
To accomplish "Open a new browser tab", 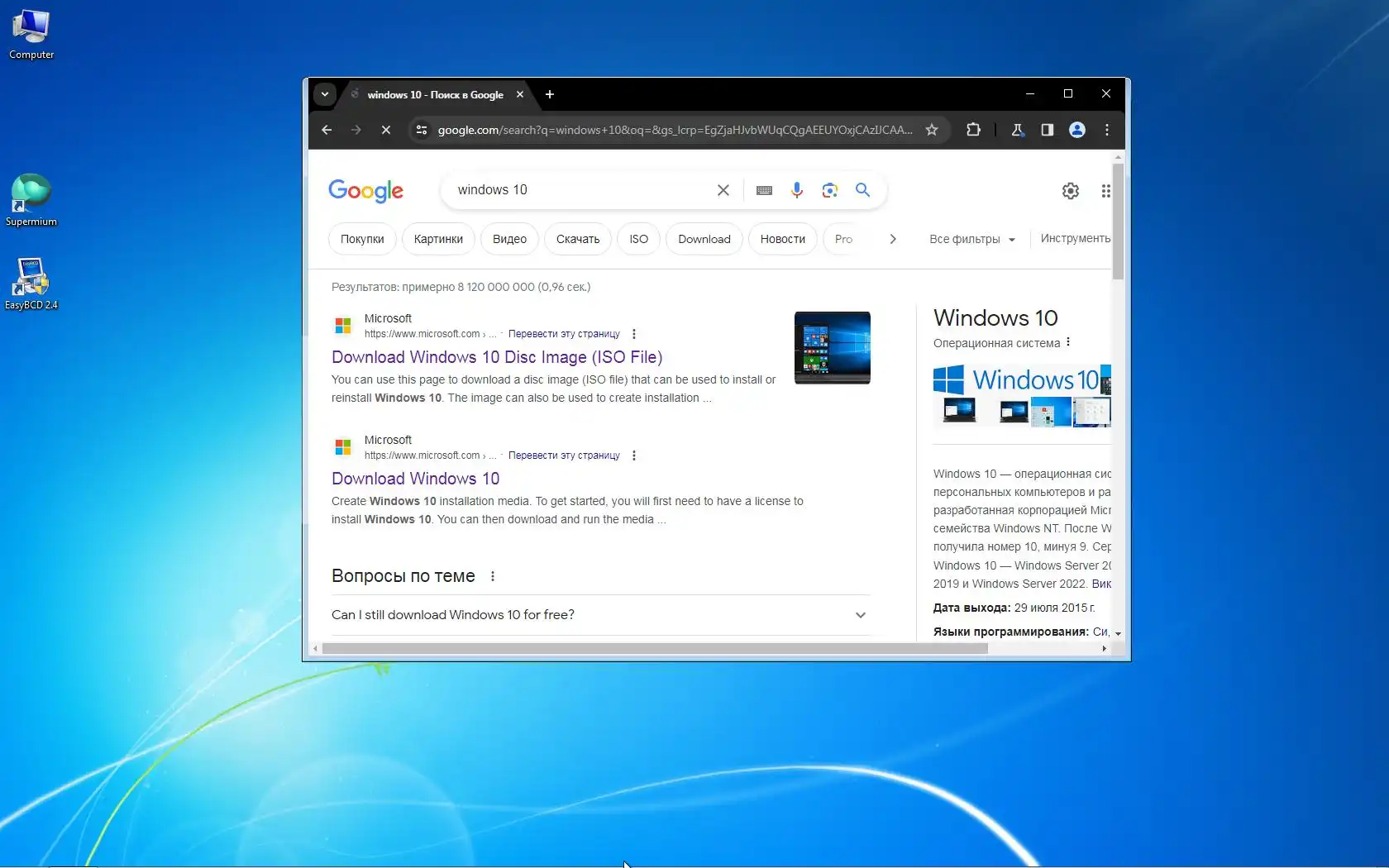I will [550, 94].
